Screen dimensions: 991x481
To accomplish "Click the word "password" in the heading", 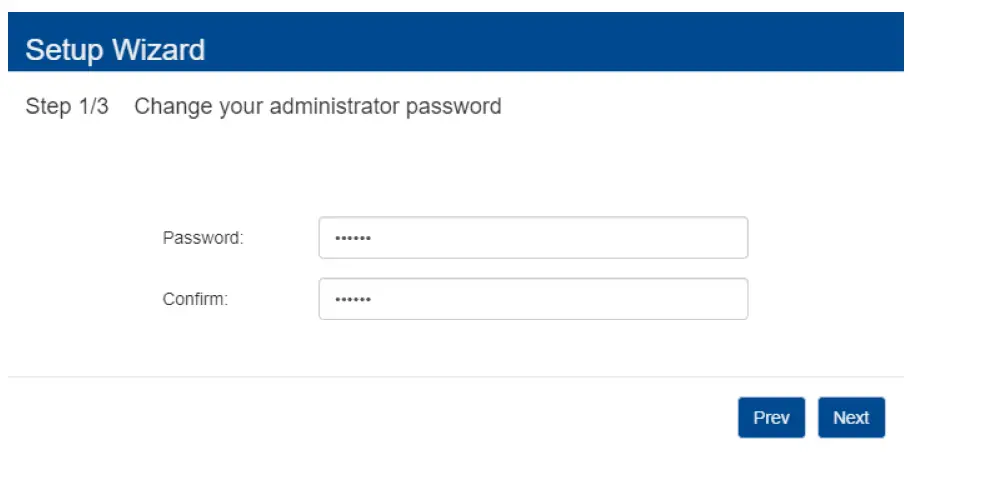I will [x=453, y=106].
